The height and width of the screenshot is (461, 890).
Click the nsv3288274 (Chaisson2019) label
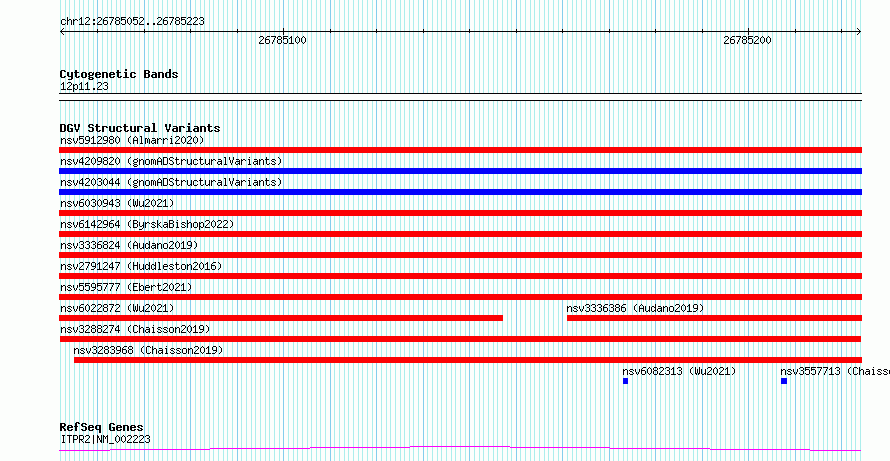(x=135, y=329)
